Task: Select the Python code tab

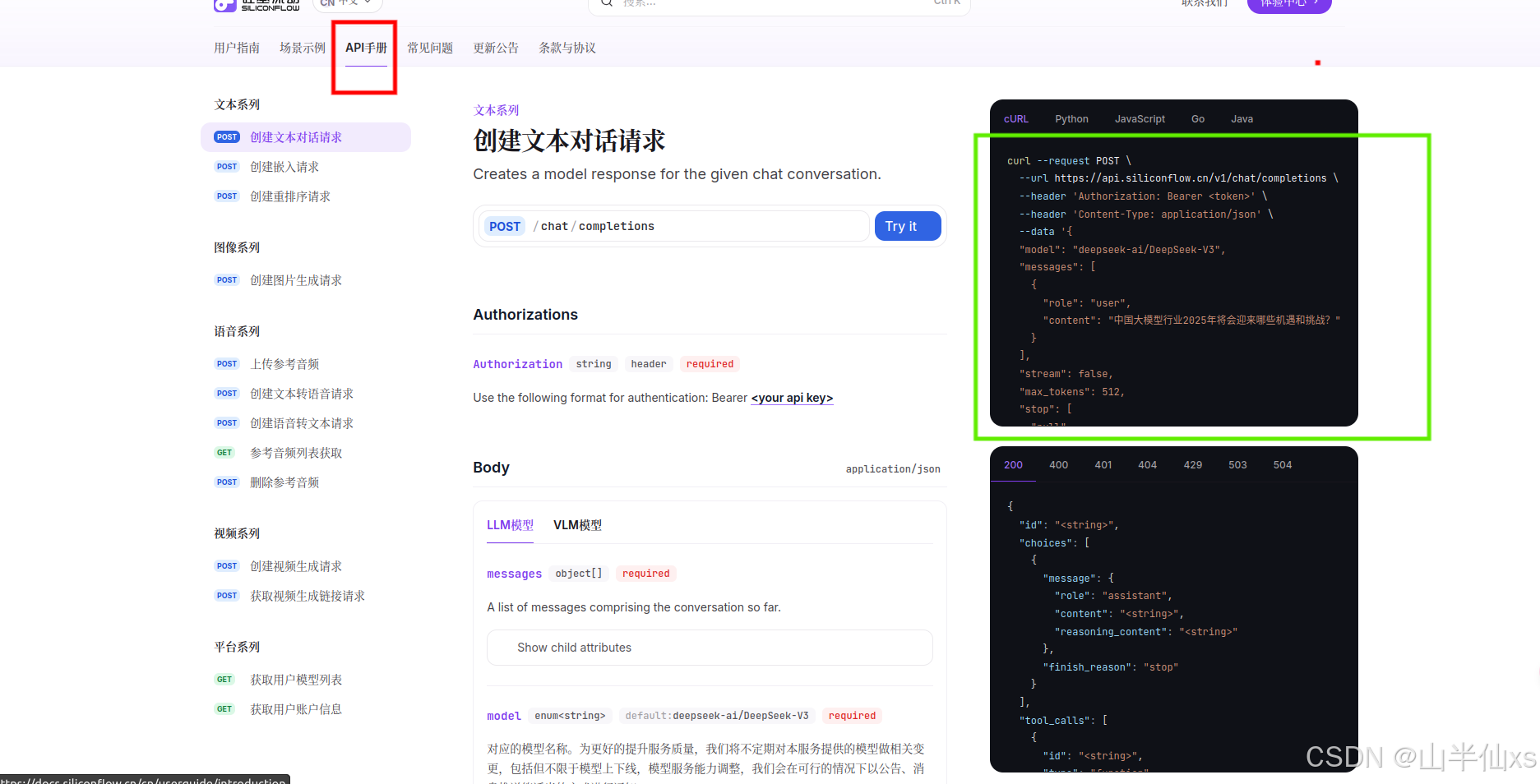Action: [x=1071, y=119]
